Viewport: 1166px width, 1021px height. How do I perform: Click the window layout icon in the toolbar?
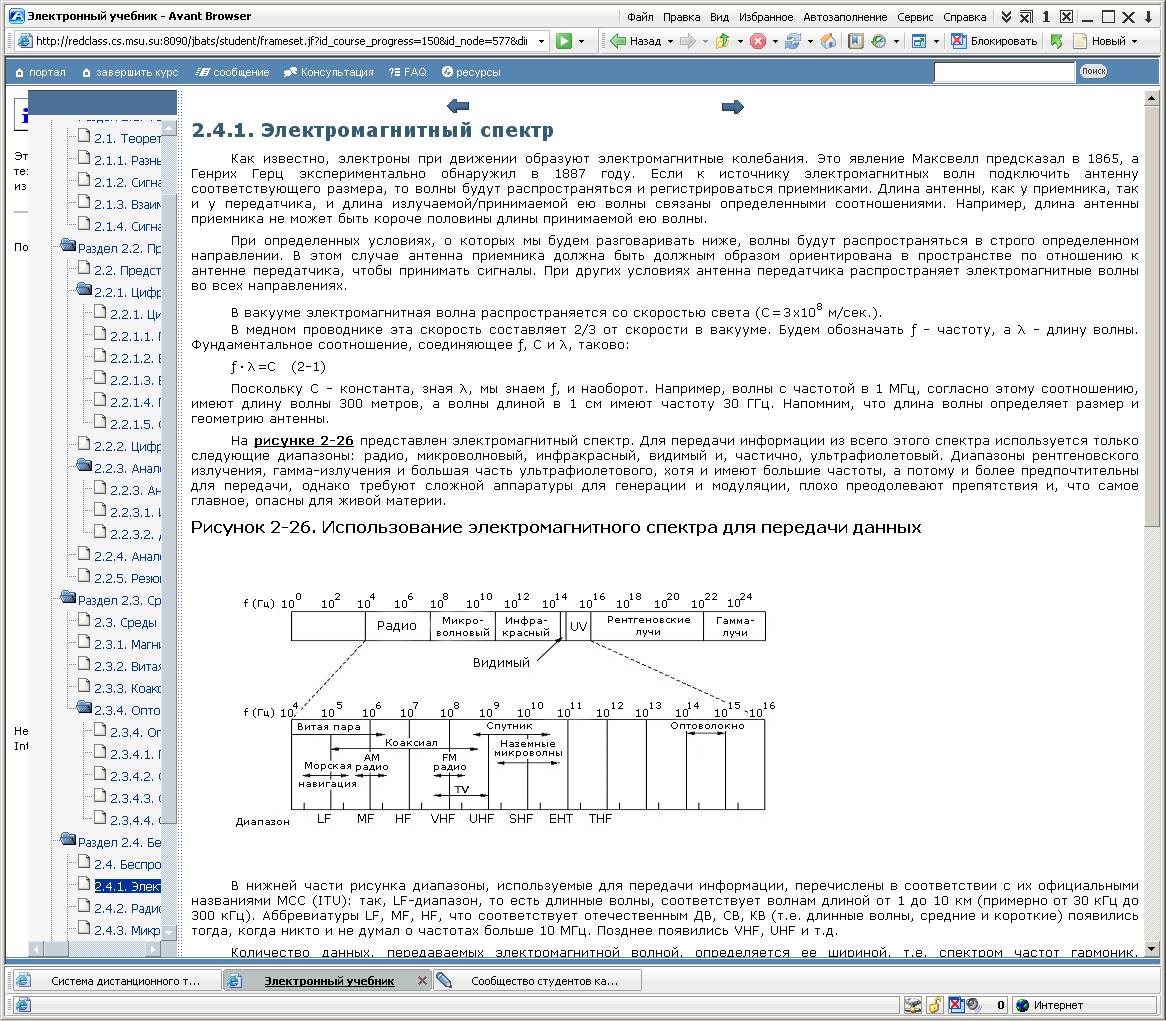point(919,41)
